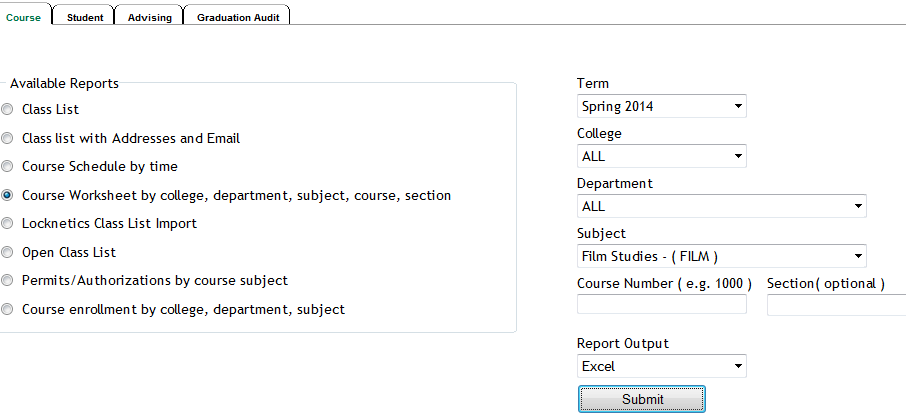
Task: Open the Term dropdown showing Spring 2014
Action: coord(661,106)
